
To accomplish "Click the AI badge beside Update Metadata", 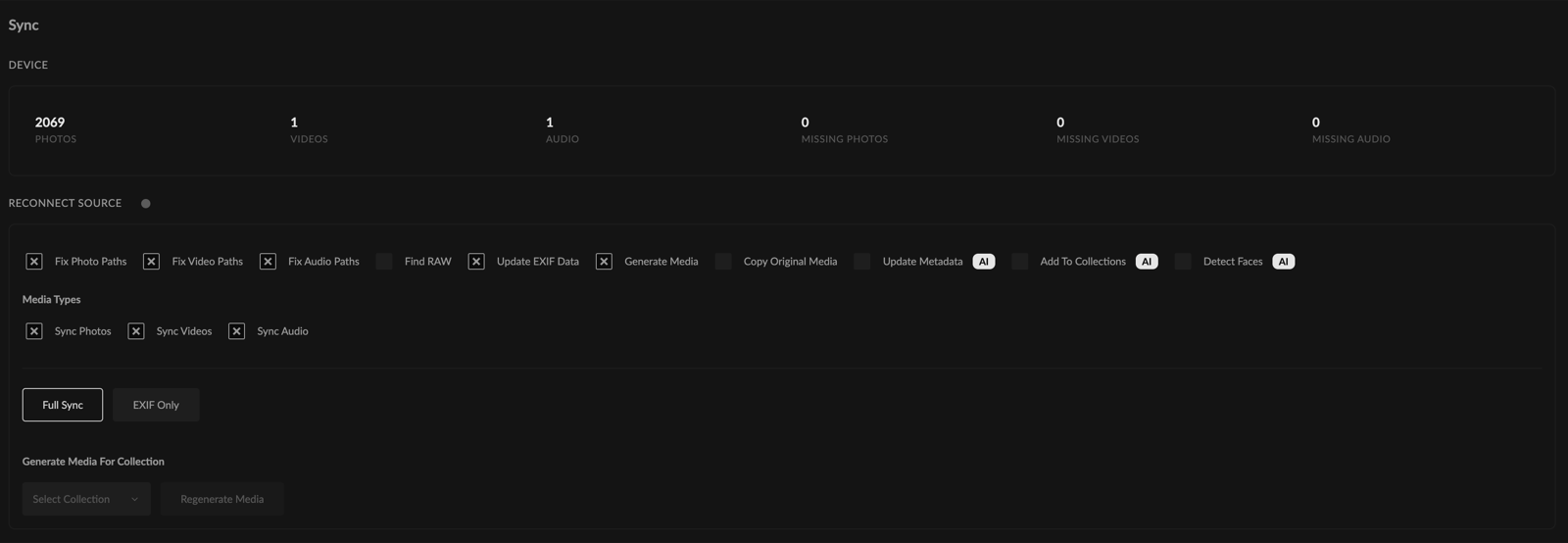I will point(984,262).
